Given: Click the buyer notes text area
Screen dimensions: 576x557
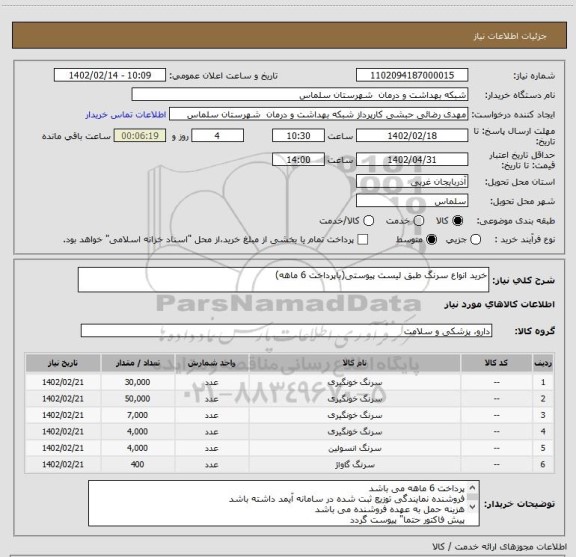Looking at the screenshot, I should [284, 503].
